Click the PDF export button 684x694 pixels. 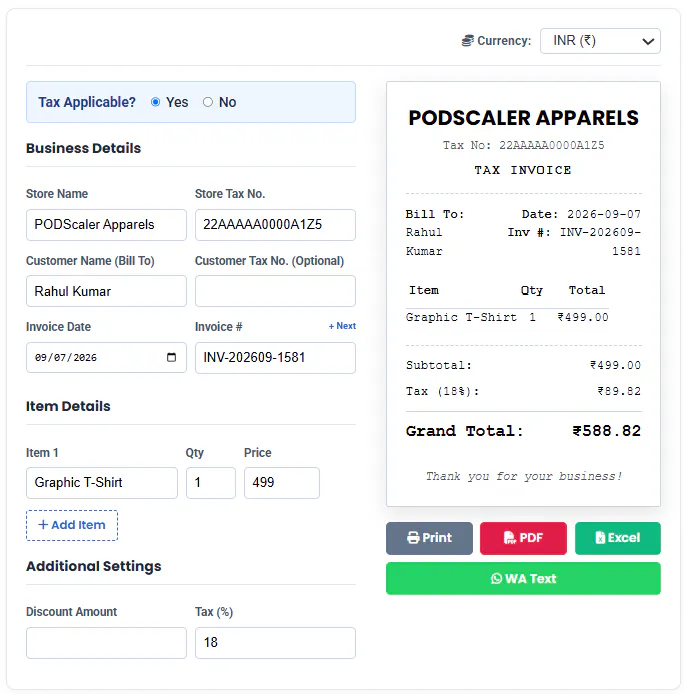523,538
